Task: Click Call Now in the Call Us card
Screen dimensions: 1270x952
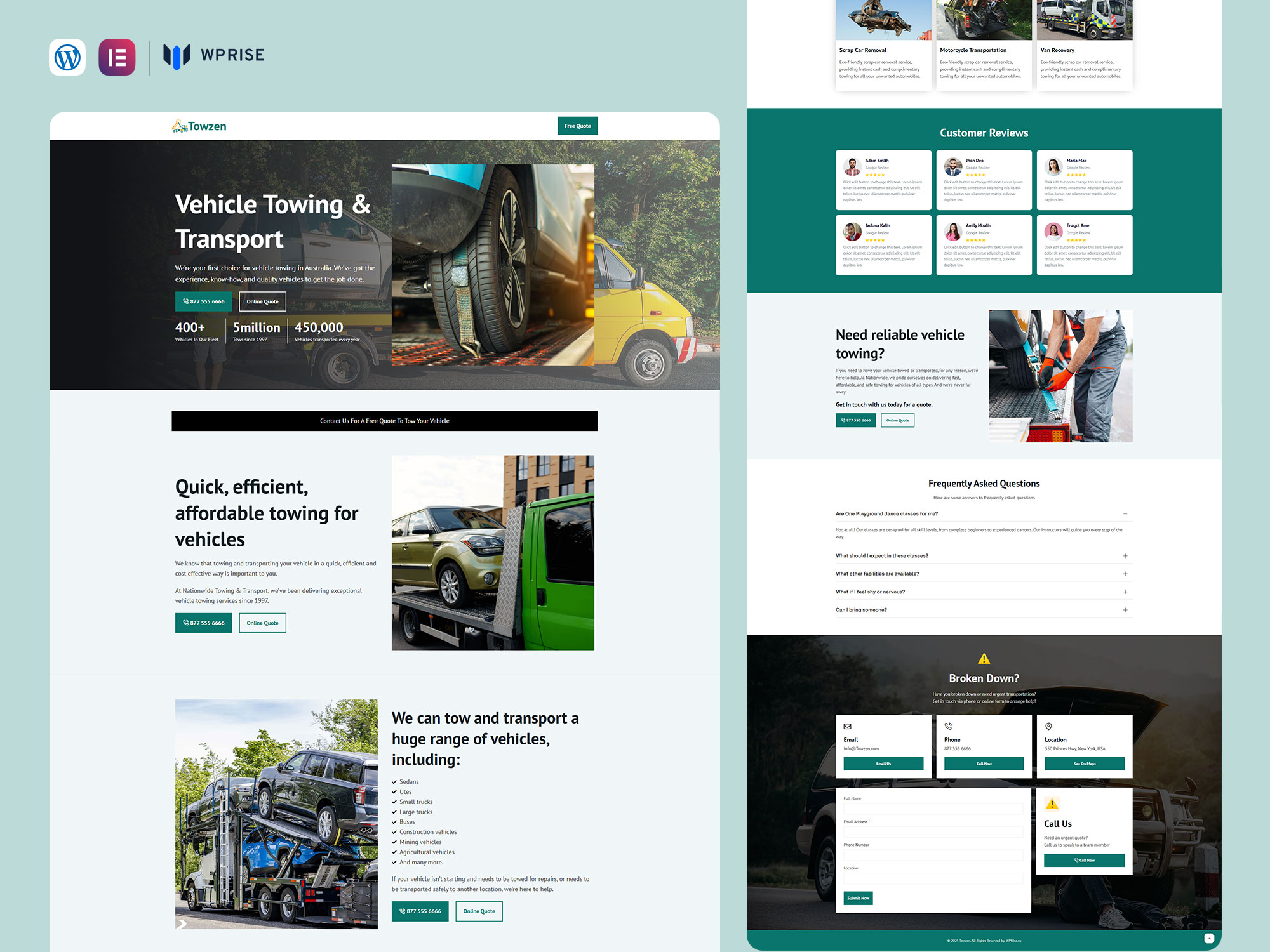Action: [1084, 861]
